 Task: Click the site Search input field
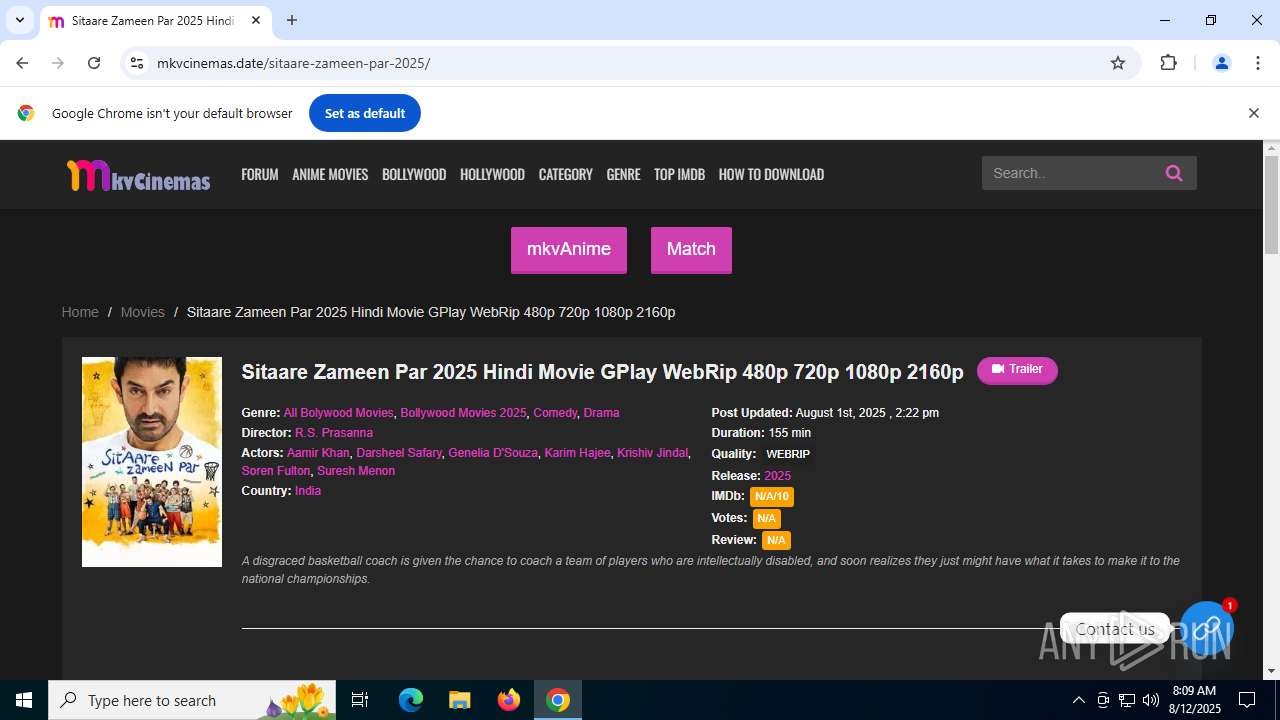click(x=1068, y=173)
